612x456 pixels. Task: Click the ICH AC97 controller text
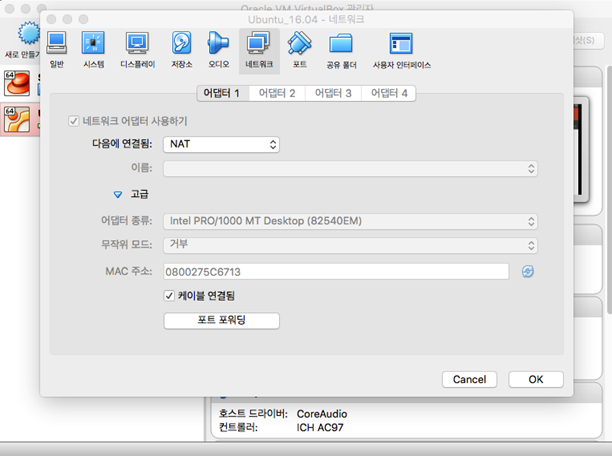click(x=320, y=428)
